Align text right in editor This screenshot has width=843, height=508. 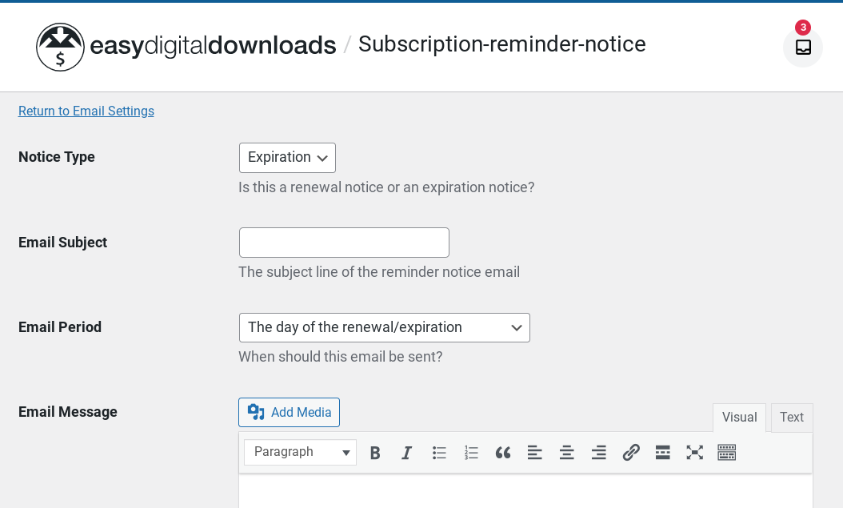tap(599, 453)
